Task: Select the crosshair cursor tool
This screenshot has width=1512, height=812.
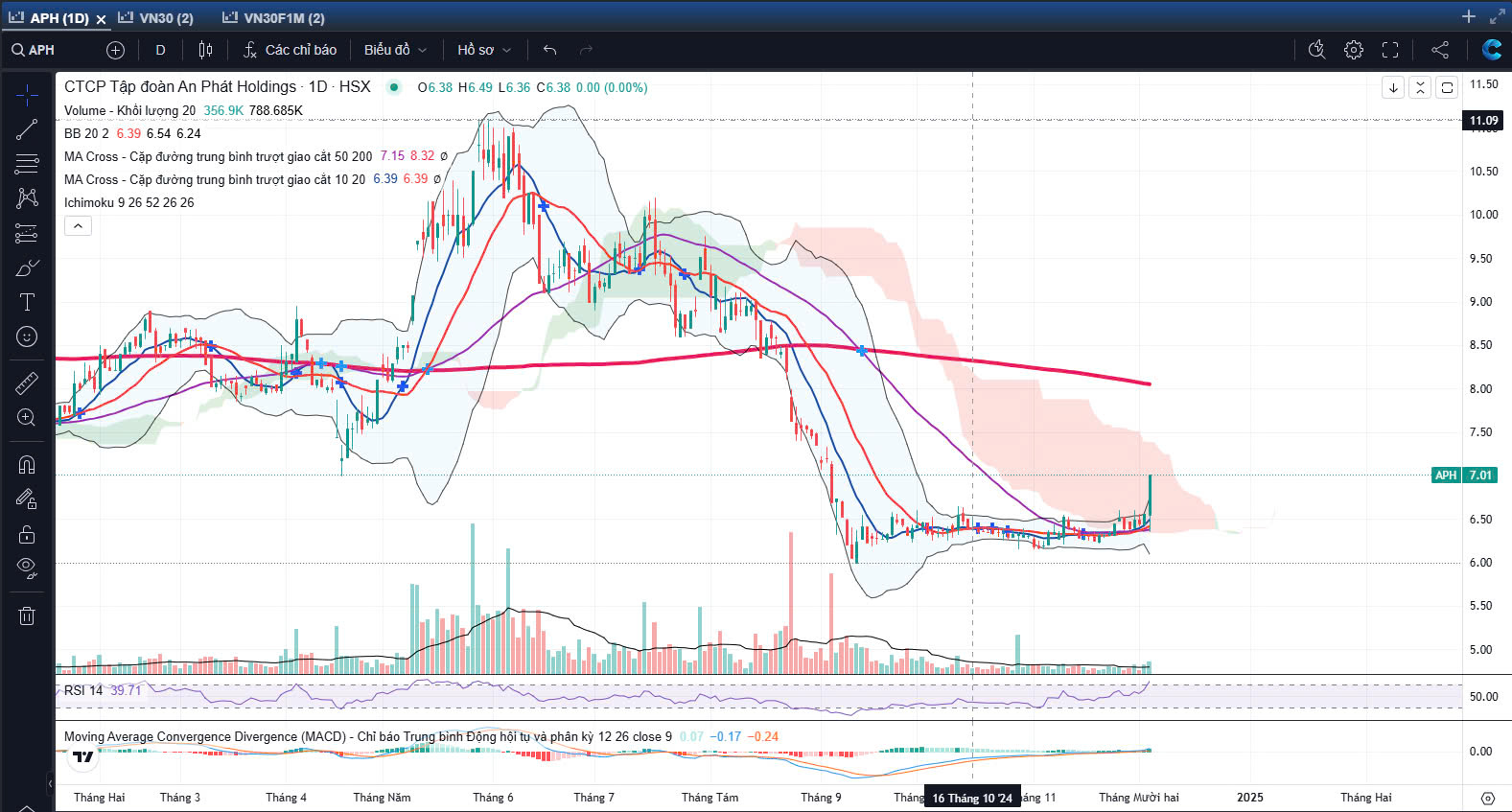Action: pyautogui.click(x=27, y=95)
